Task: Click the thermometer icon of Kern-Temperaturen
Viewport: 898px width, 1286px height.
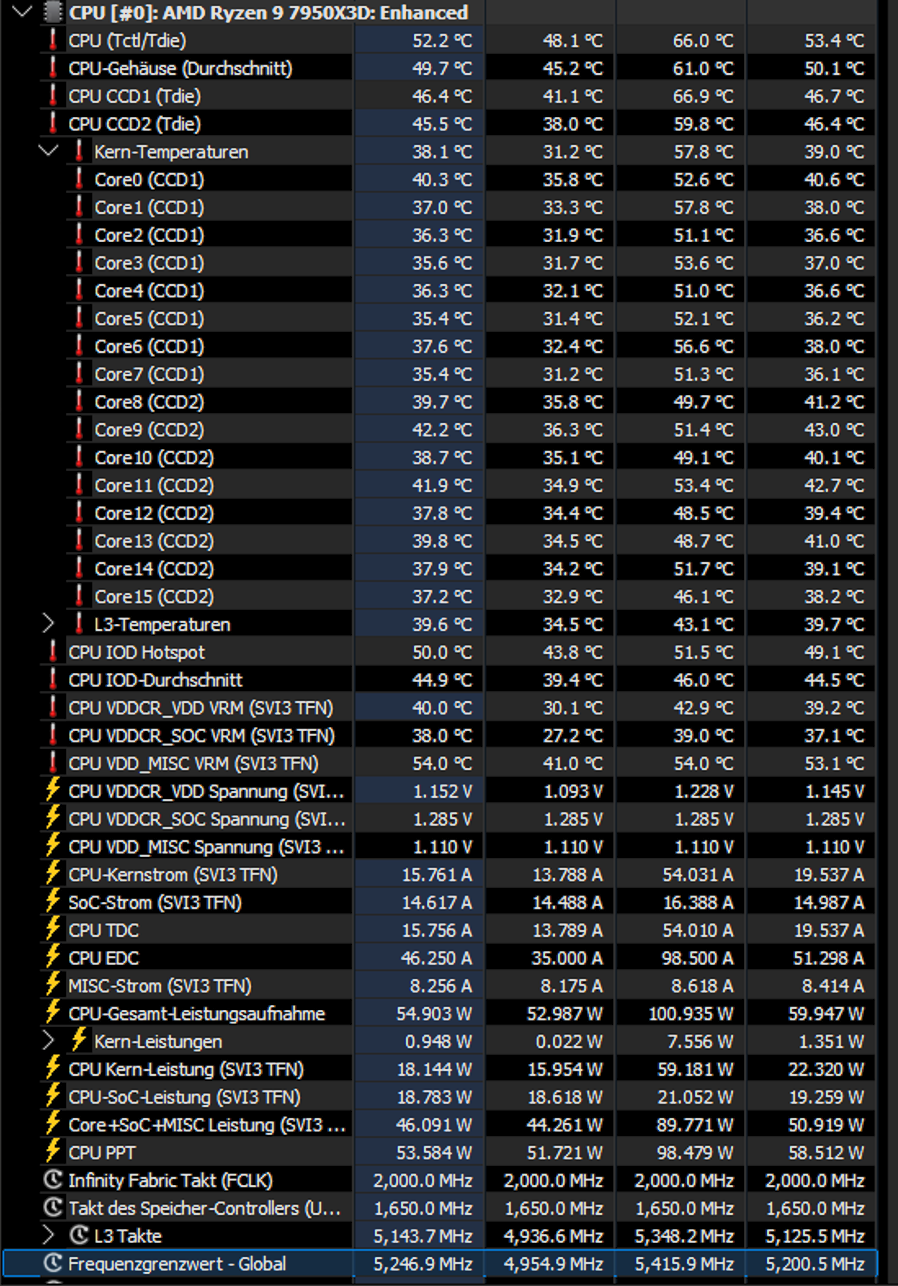Action: click(x=79, y=152)
